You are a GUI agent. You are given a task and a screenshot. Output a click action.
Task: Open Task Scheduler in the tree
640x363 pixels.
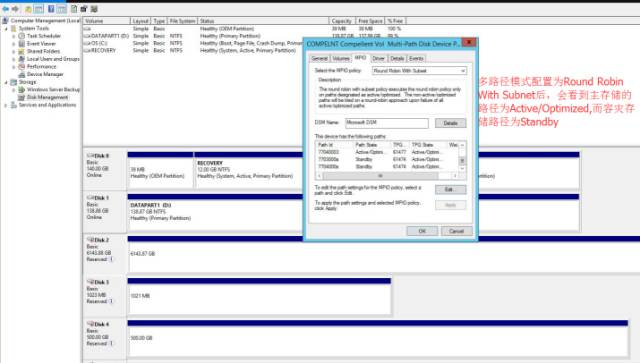(x=44, y=36)
